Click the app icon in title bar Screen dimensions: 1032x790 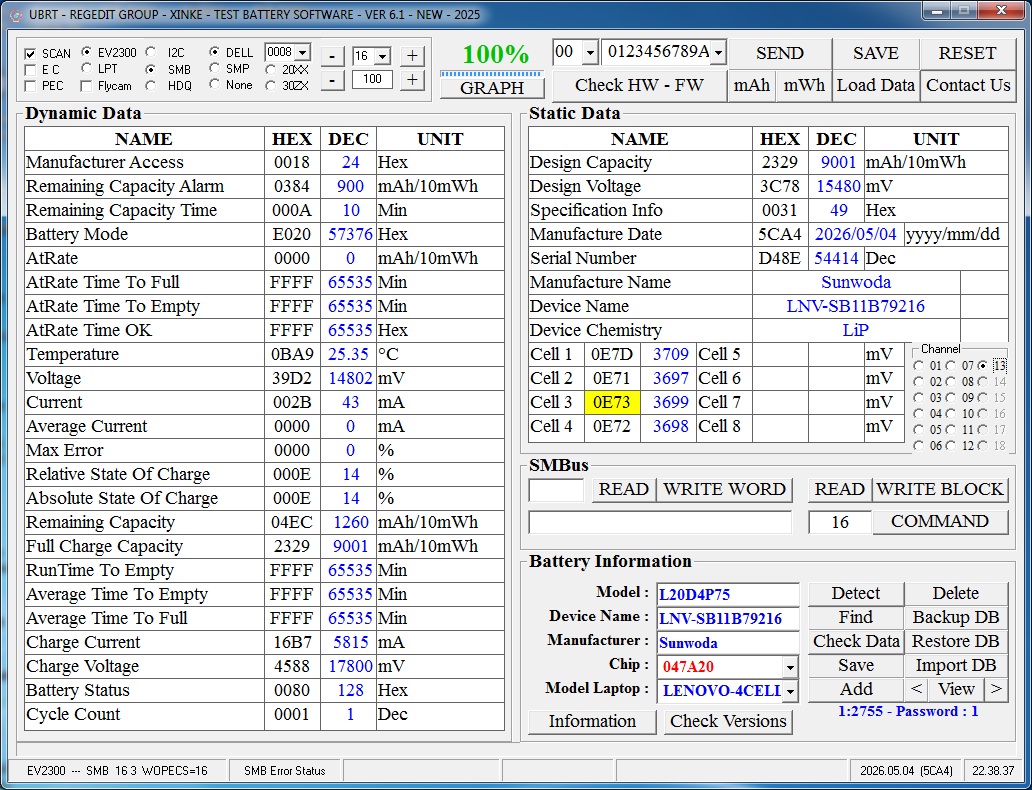tap(16, 14)
